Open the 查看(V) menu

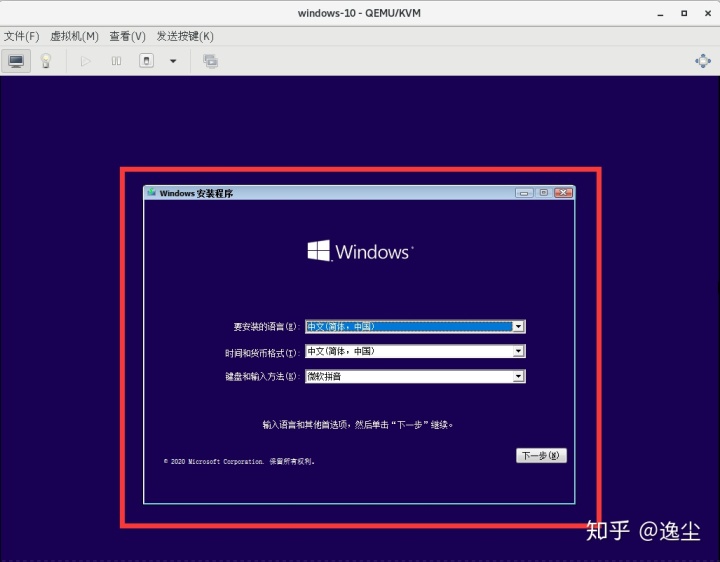(x=128, y=36)
